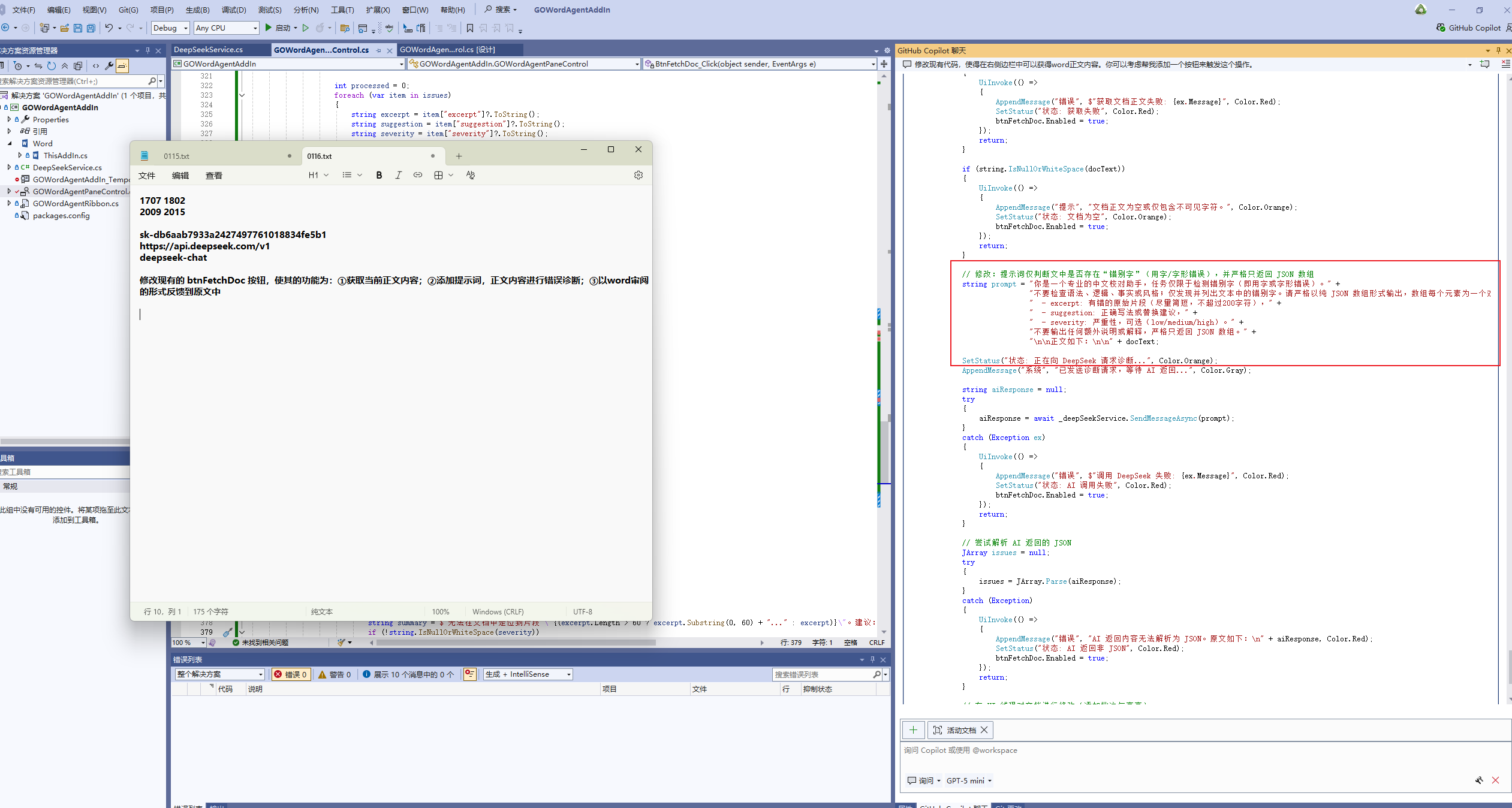1512x808 pixels.
Task: Click the bookmark toggle icon in toolbar
Action: [x=470, y=28]
